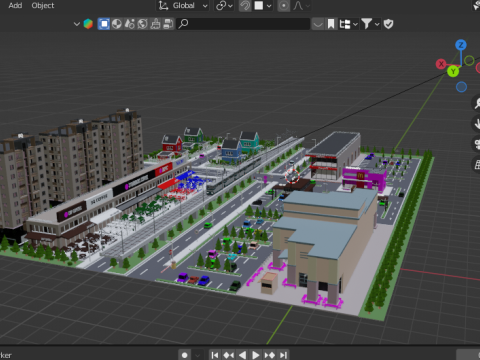This screenshot has height=360, width=480.
Task: Click the shield checkmark icon
Action: click(388, 24)
